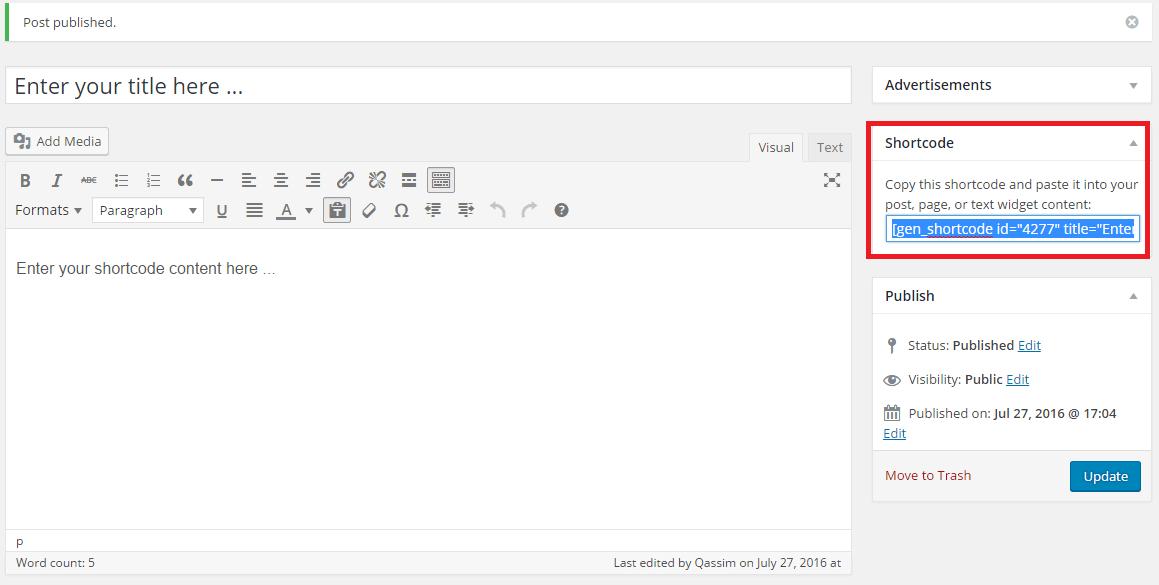Image resolution: width=1159 pixels, height=585 pixels.
Task: Insert a bulleted list
Action: (x=121, y=180)
